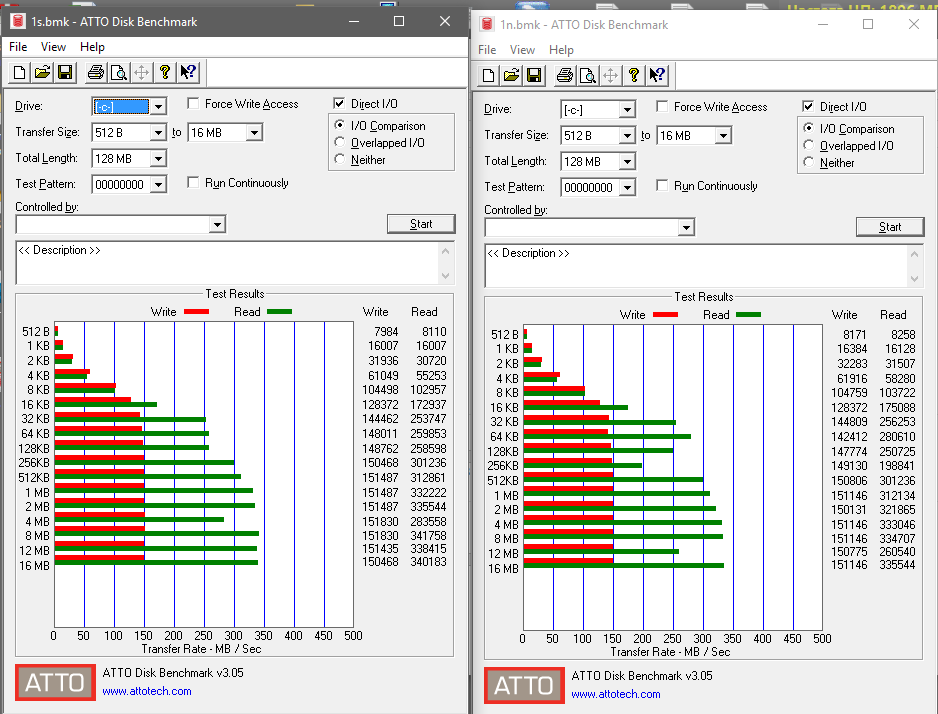Open Controlled by dropdown in 1n.bmk window

tap(686, 228)
